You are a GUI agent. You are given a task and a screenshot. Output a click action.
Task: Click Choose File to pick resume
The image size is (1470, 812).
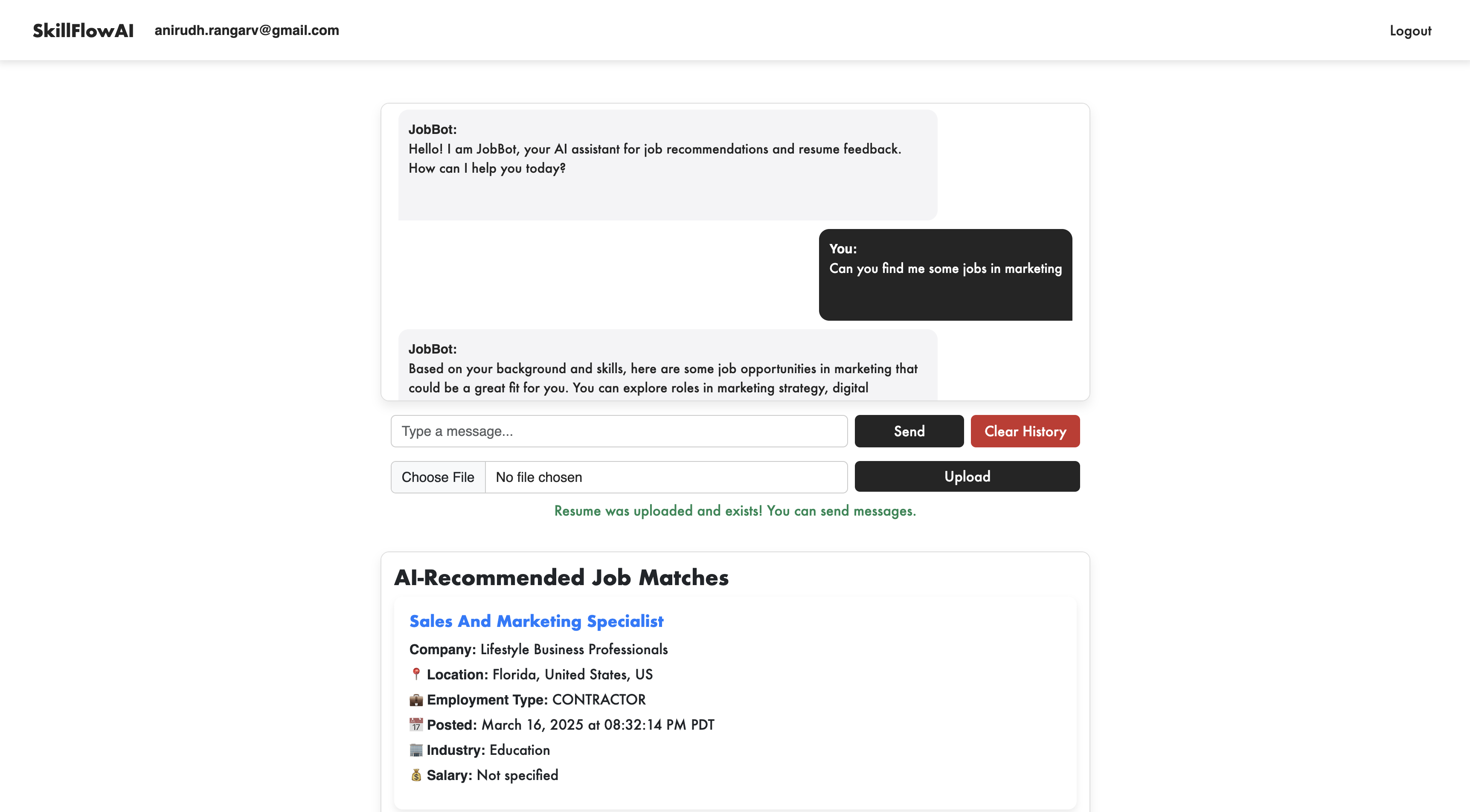point(438,477)
